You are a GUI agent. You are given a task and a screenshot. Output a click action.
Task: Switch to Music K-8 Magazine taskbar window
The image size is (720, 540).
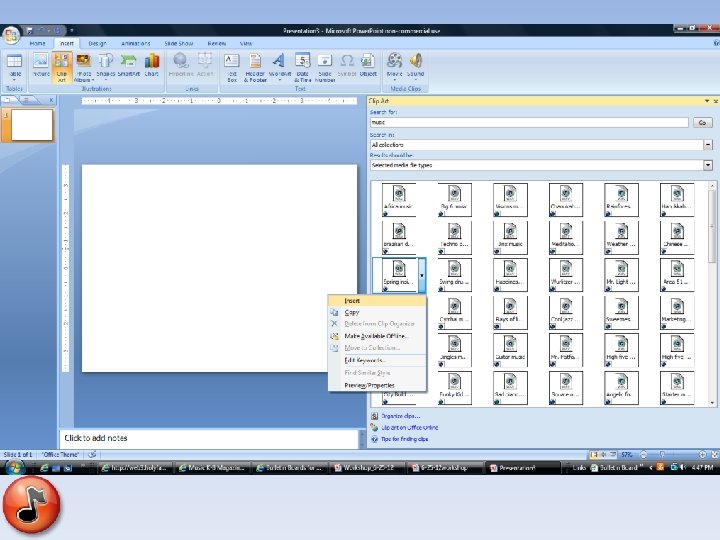point(211,468)
